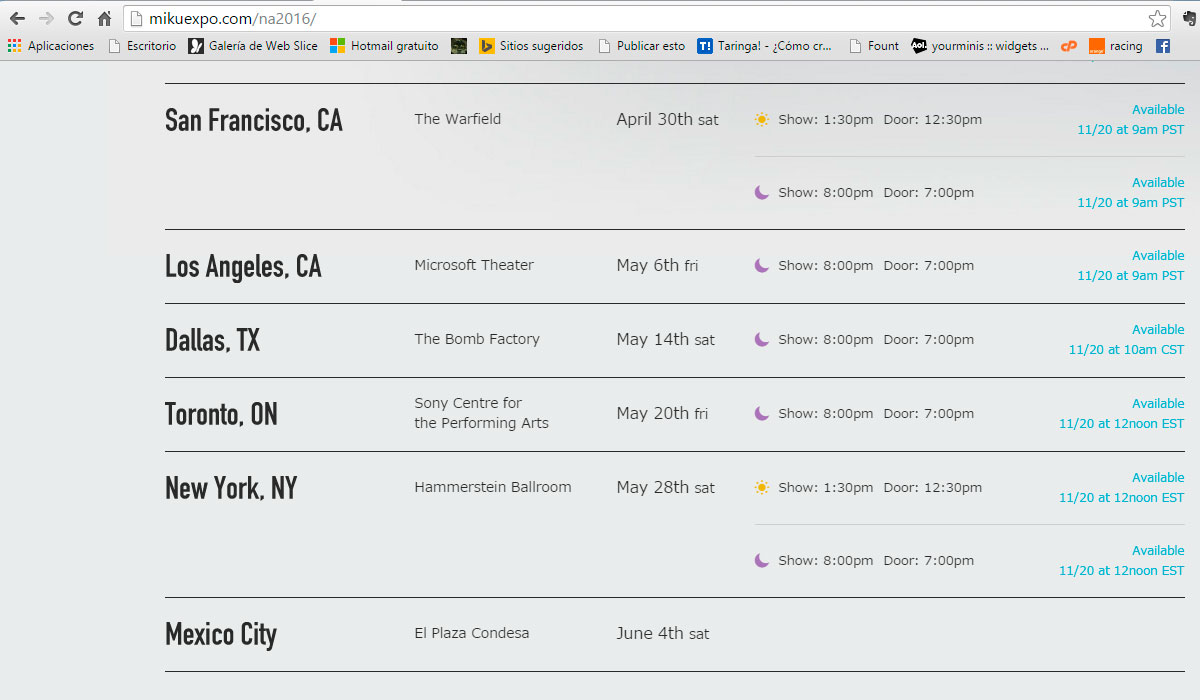Open the Facebook bookmark icon

point(1163,46)
